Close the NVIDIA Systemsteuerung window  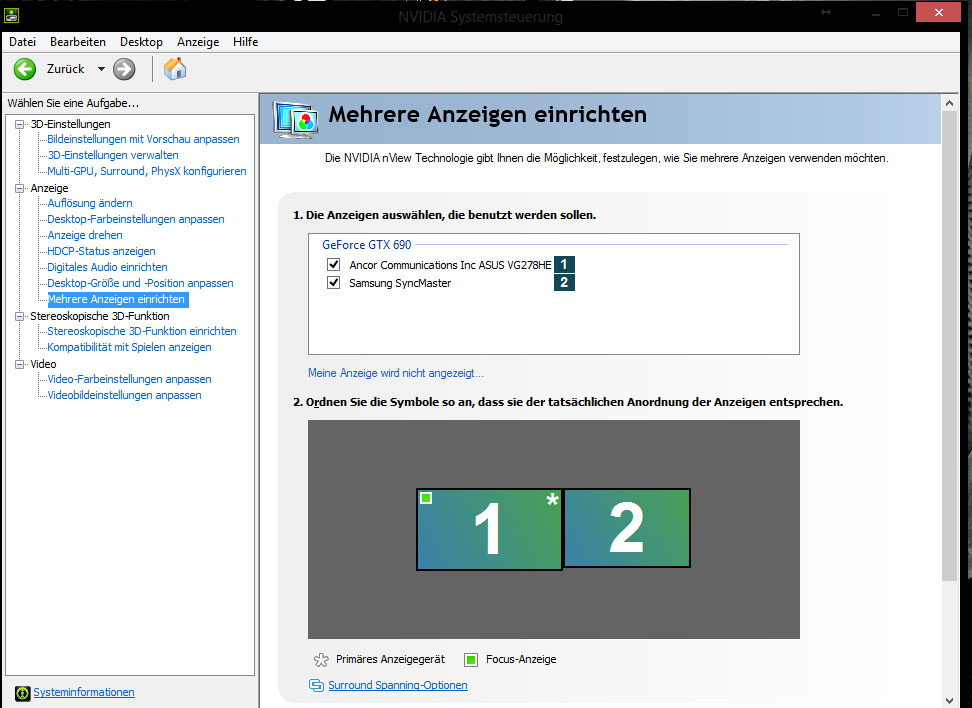point(938,12)
